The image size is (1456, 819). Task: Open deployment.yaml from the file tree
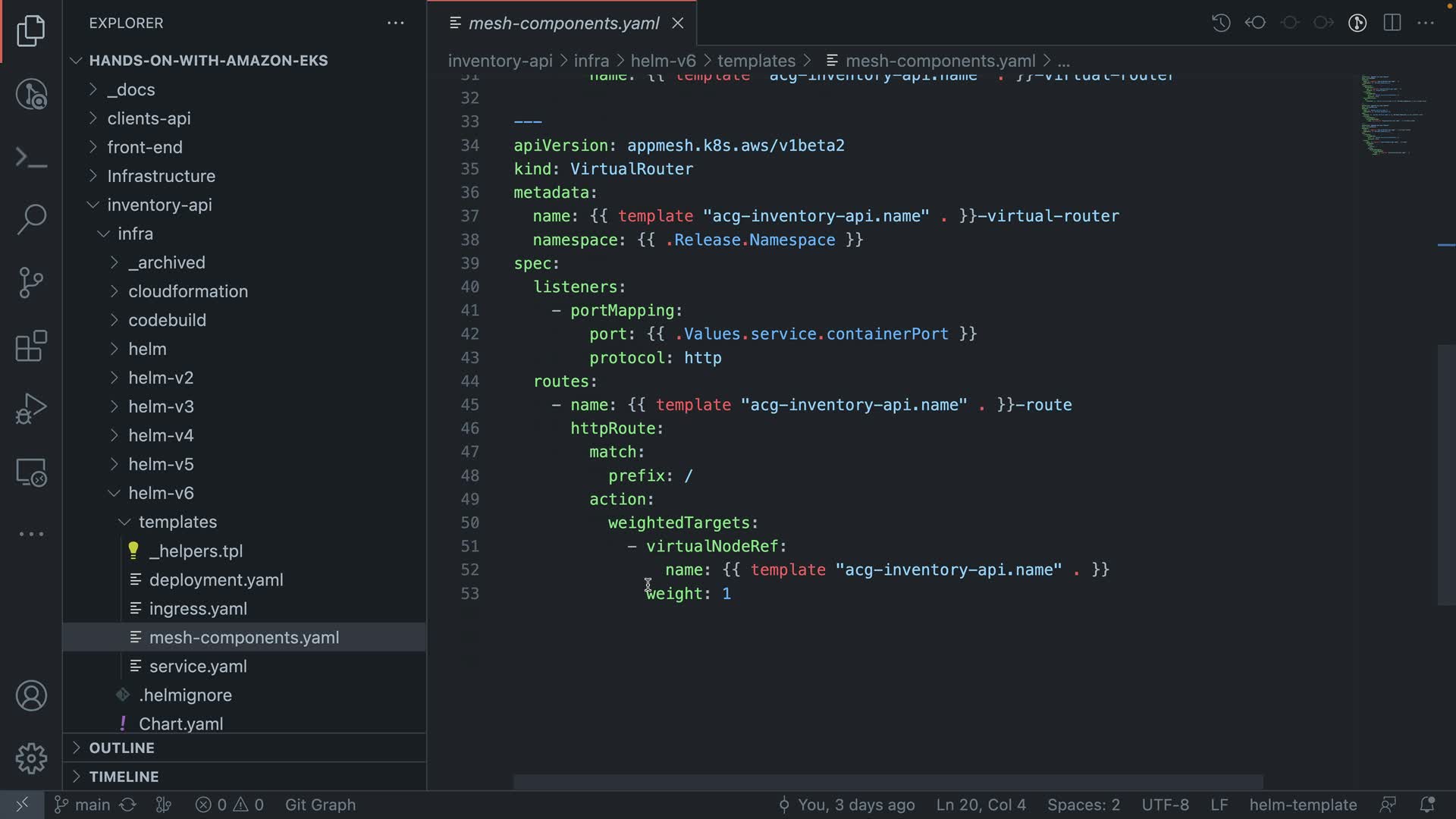(216, 580)
